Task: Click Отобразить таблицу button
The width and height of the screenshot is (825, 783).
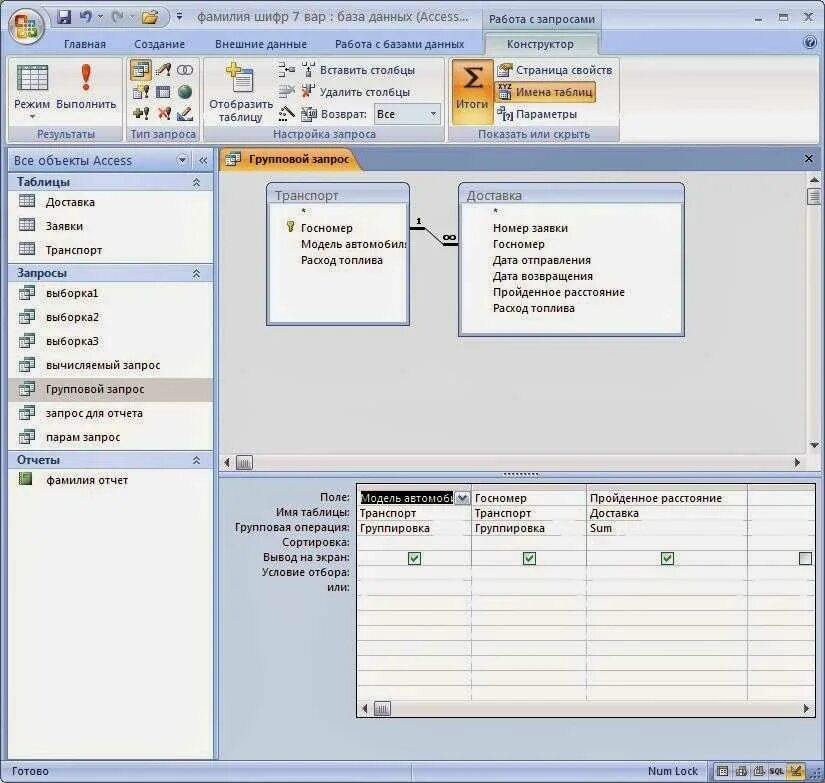Action: (x=240, y=92)
